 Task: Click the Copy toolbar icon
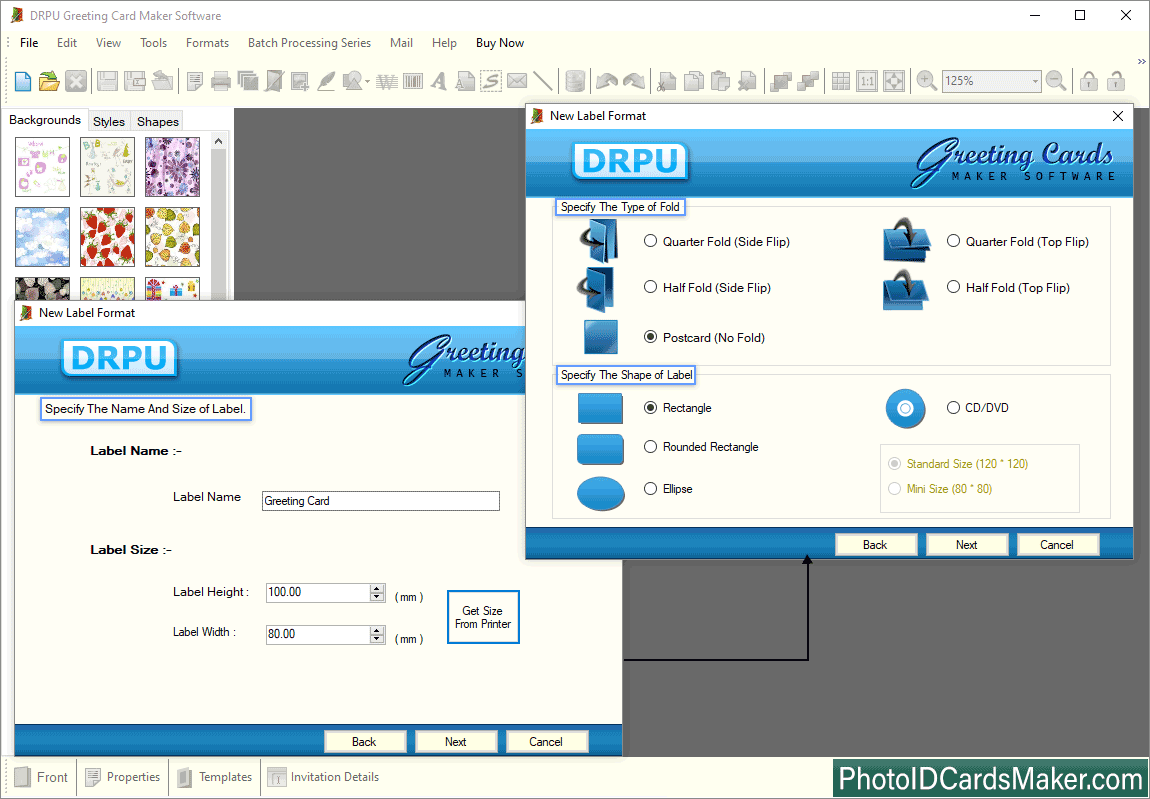coord(694,81)
